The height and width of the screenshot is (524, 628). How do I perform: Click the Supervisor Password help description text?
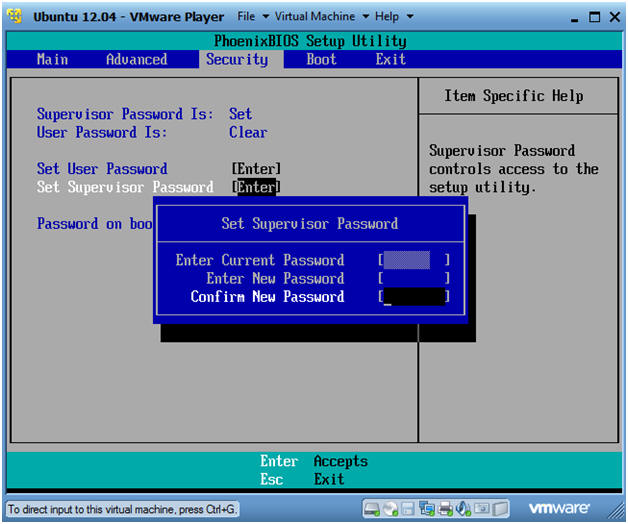coord(513,169)
